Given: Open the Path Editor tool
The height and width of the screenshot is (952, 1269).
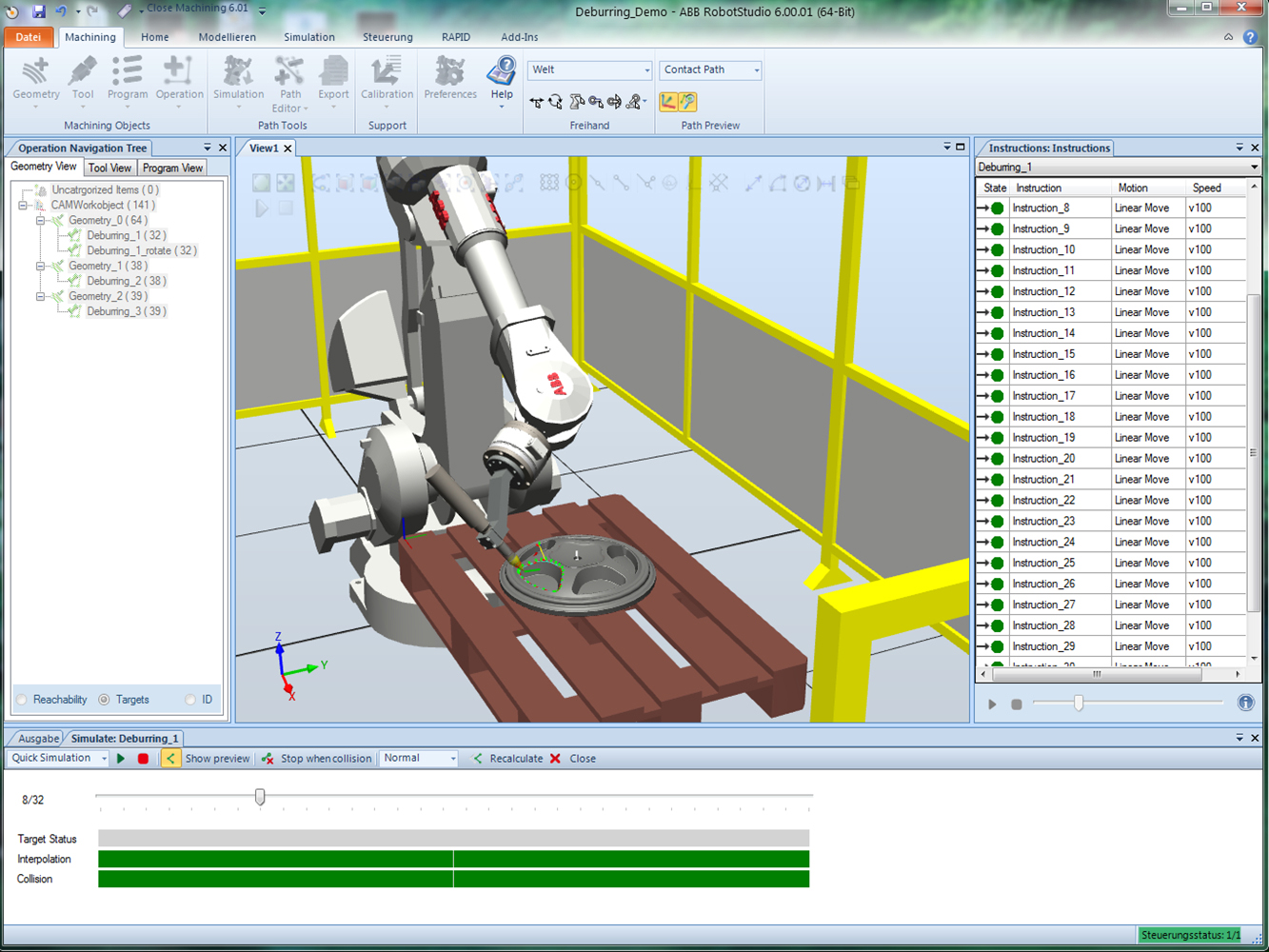Looking at the screenshot, I should (x=290, y=84).
